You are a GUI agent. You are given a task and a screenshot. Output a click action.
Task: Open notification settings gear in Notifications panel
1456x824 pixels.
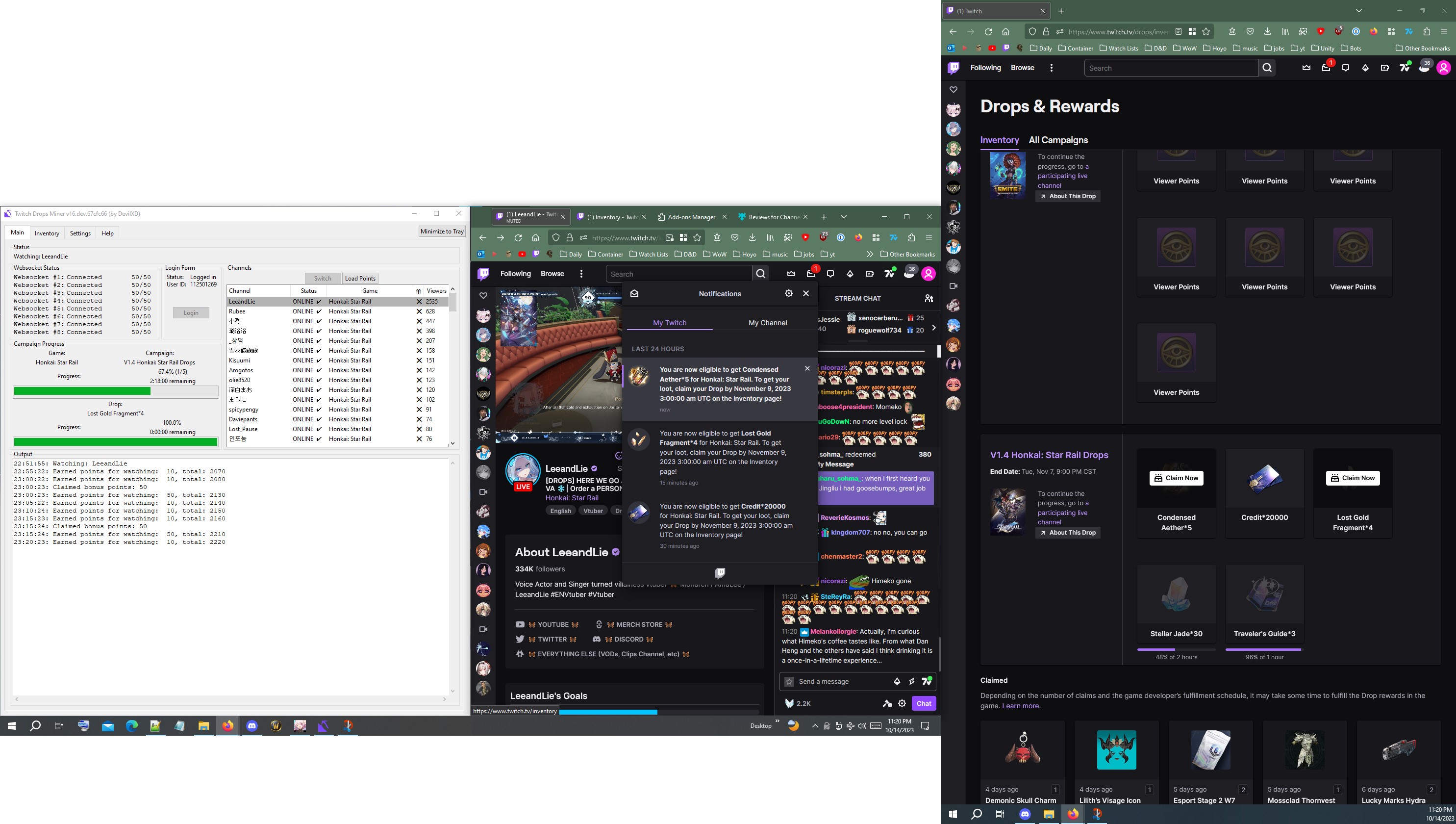pos(788,293)
